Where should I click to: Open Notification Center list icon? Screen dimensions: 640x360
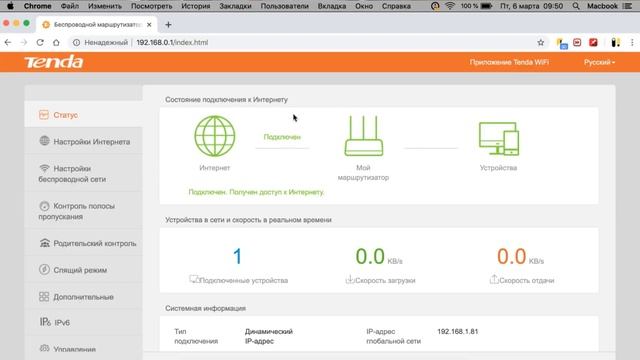[627, 6]
